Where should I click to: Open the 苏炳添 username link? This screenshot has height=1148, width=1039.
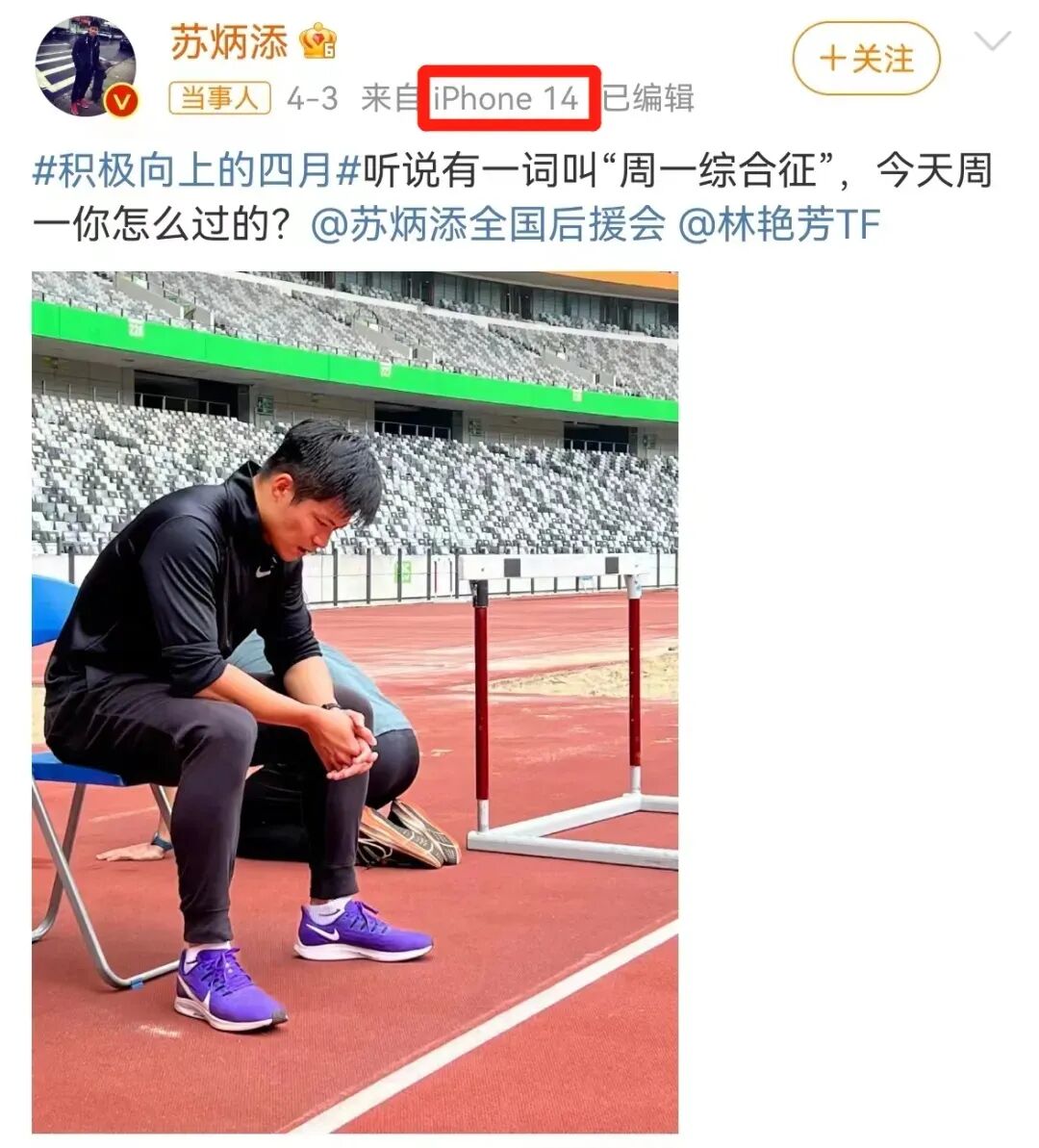(x=229, y=41)
